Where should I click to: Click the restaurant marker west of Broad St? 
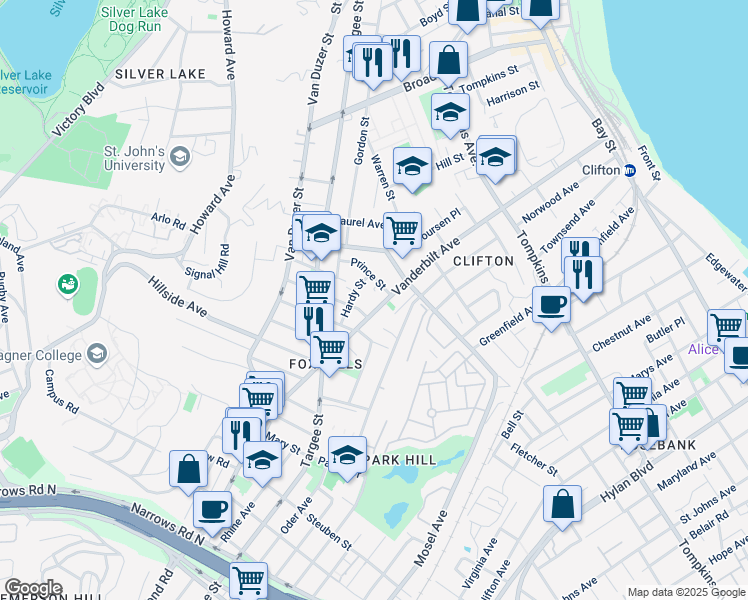tap(373, 63)
